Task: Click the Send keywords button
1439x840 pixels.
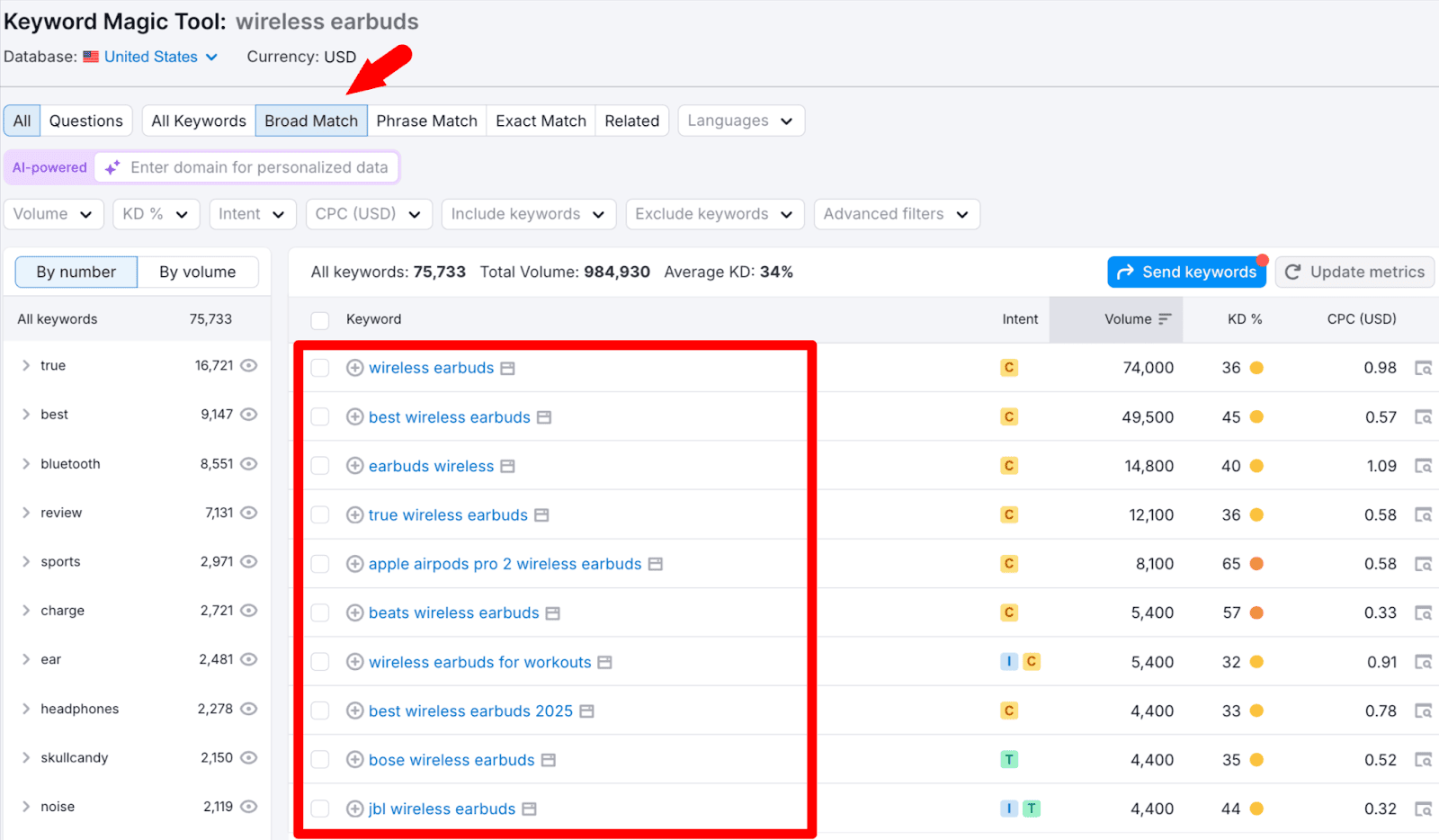Action: point(1186,272)
